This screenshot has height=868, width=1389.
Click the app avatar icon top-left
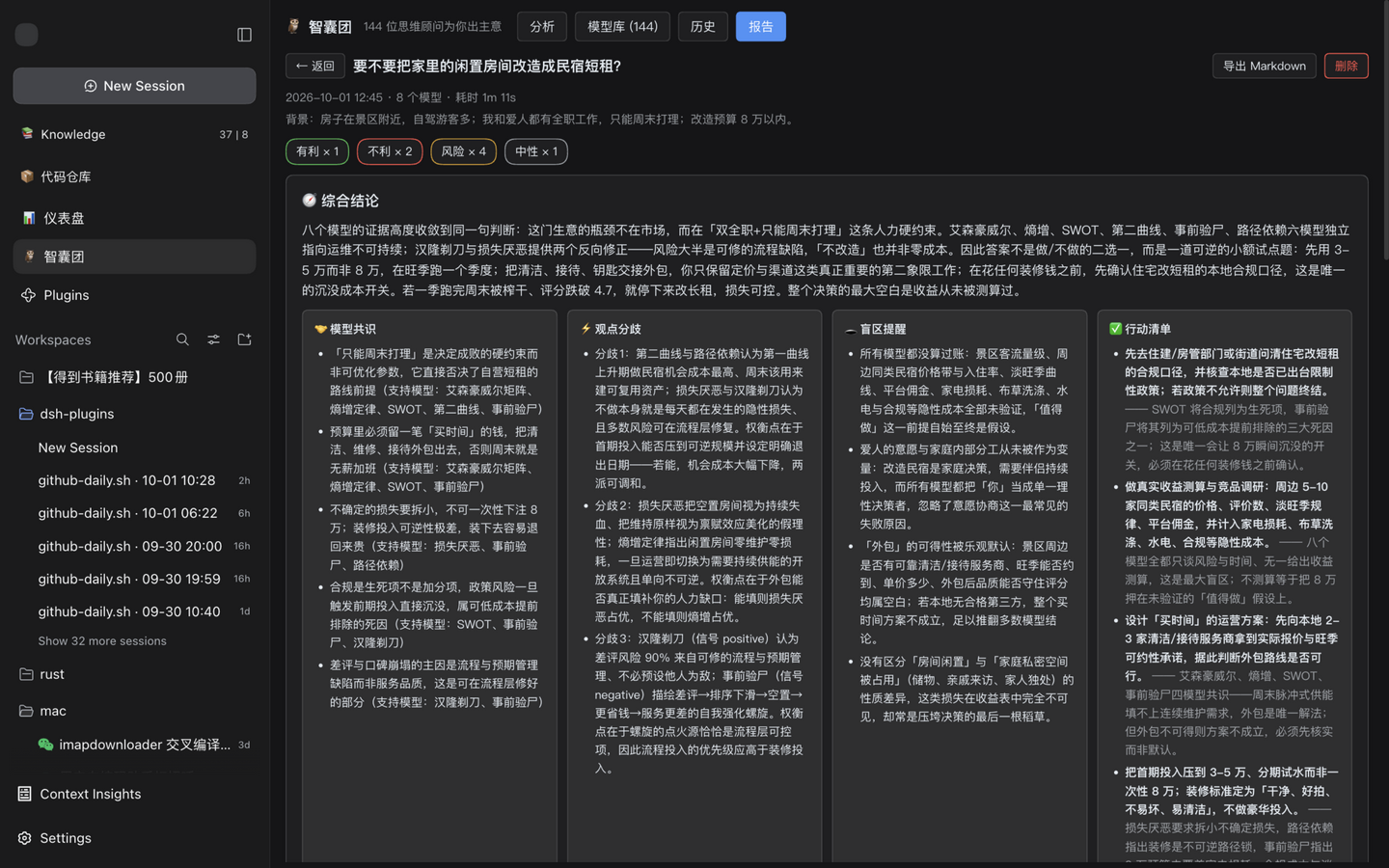click(x=27, y=35)
